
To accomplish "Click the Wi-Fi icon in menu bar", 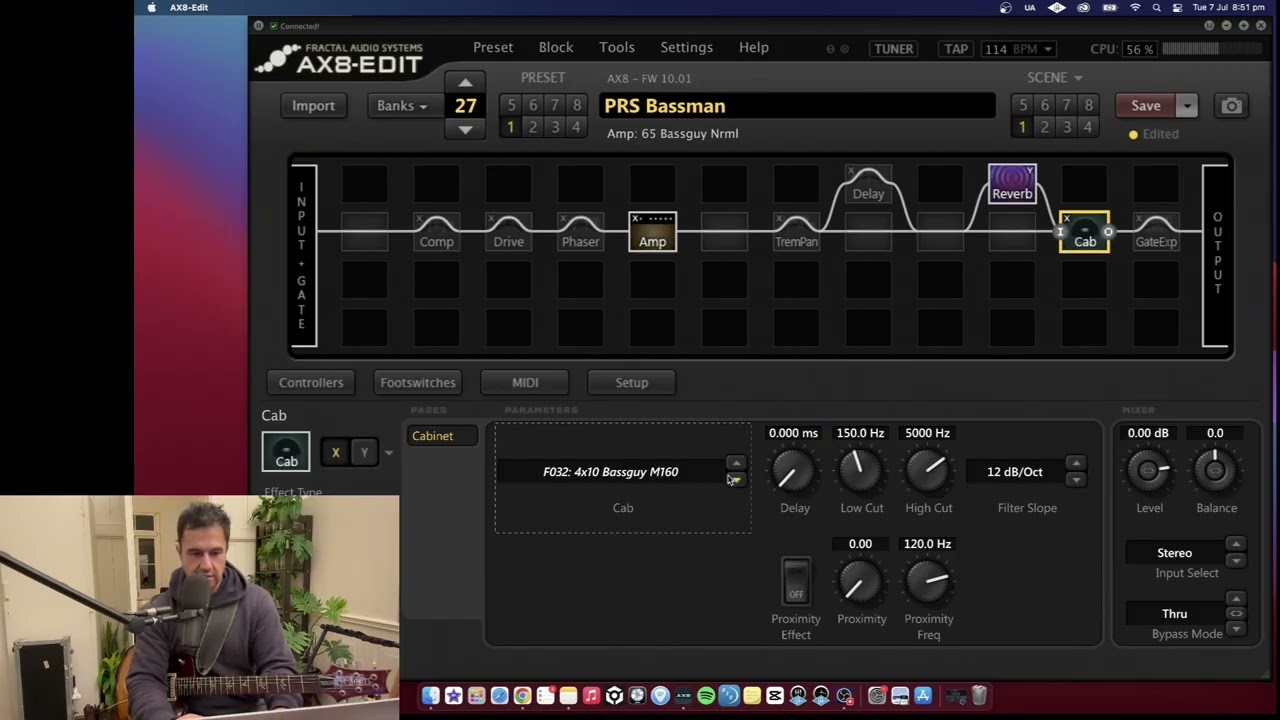I will coord(1135,7).
